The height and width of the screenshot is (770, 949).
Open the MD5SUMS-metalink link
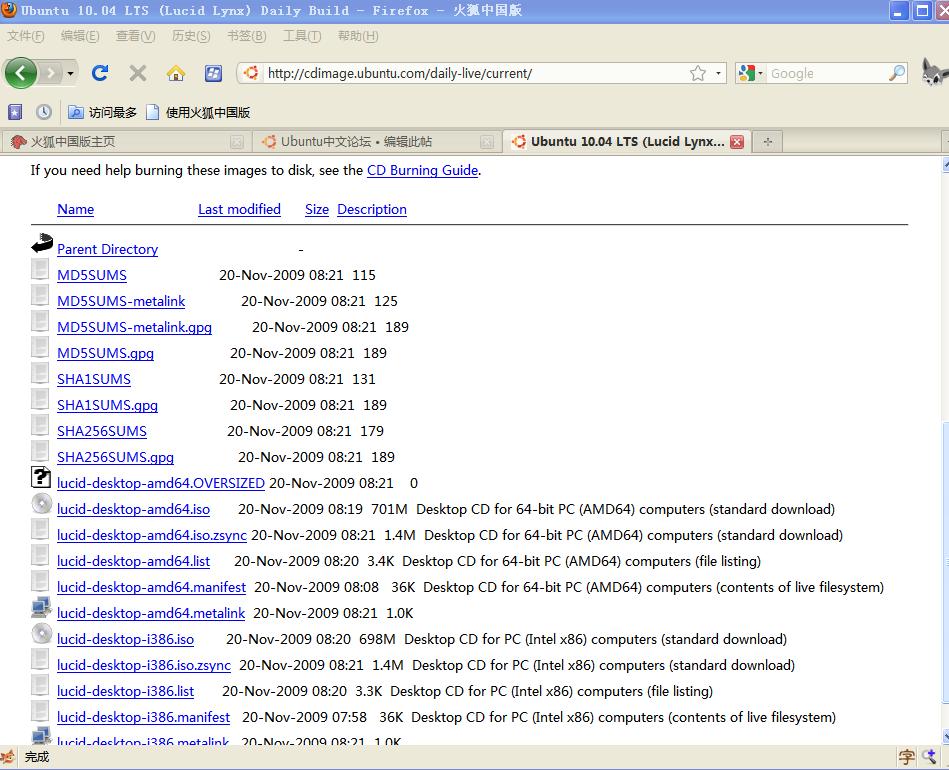coord(121,301)
